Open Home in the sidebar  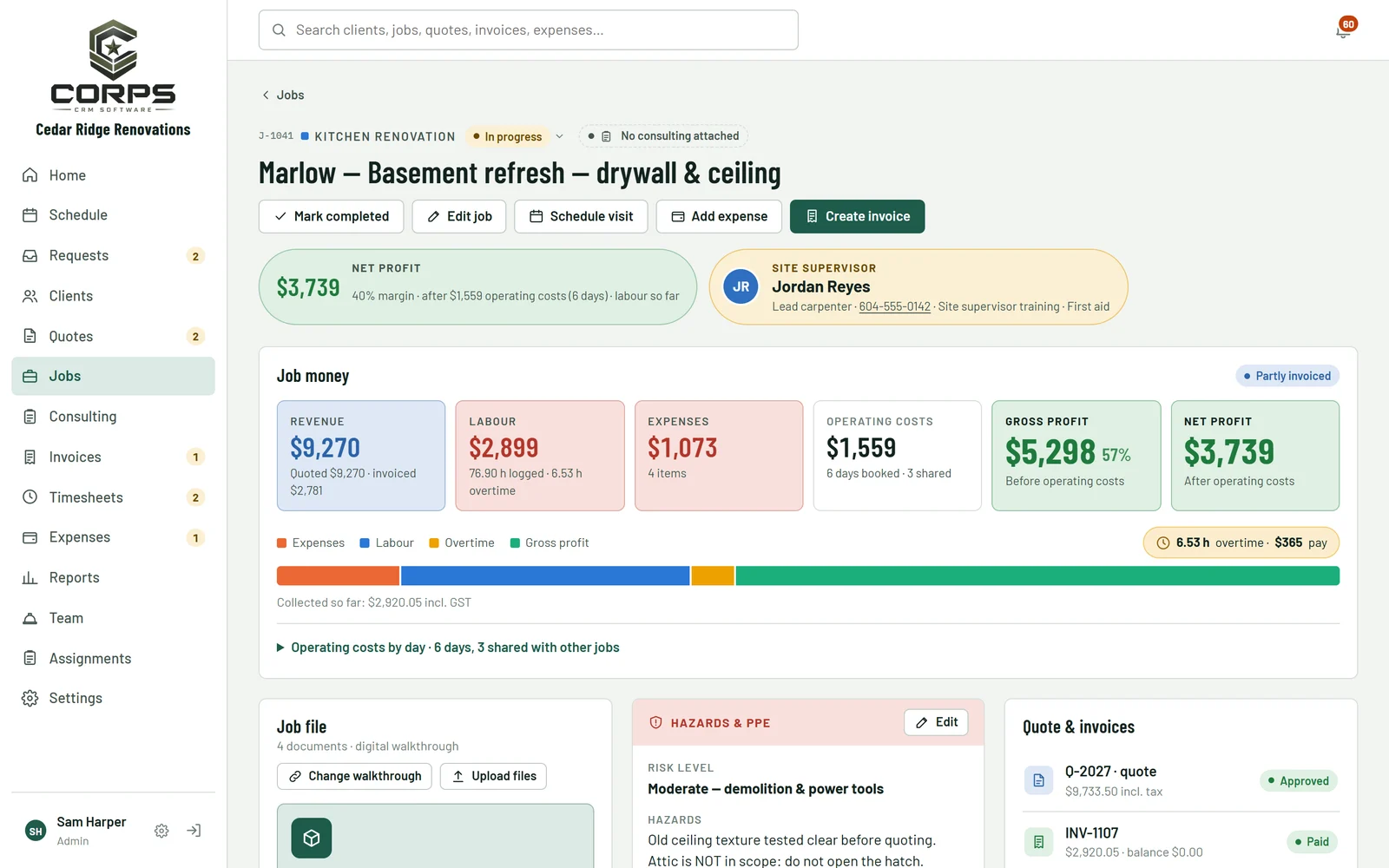tap(113, 175)
